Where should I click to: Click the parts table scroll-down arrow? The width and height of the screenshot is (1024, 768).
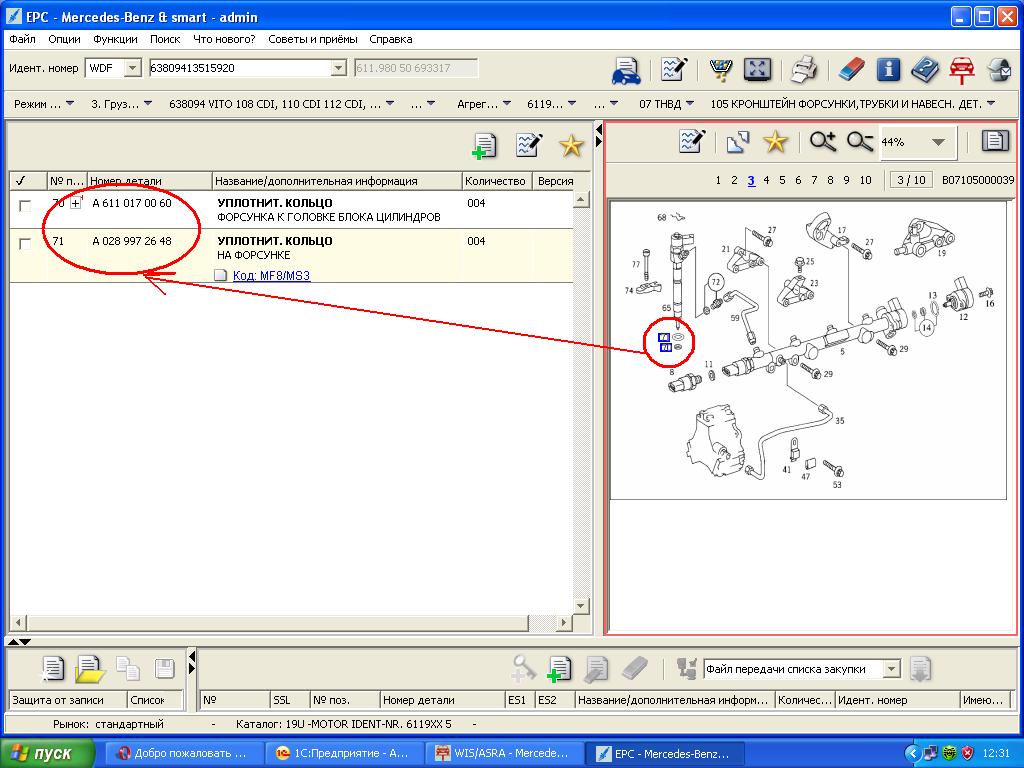[581, 606]
